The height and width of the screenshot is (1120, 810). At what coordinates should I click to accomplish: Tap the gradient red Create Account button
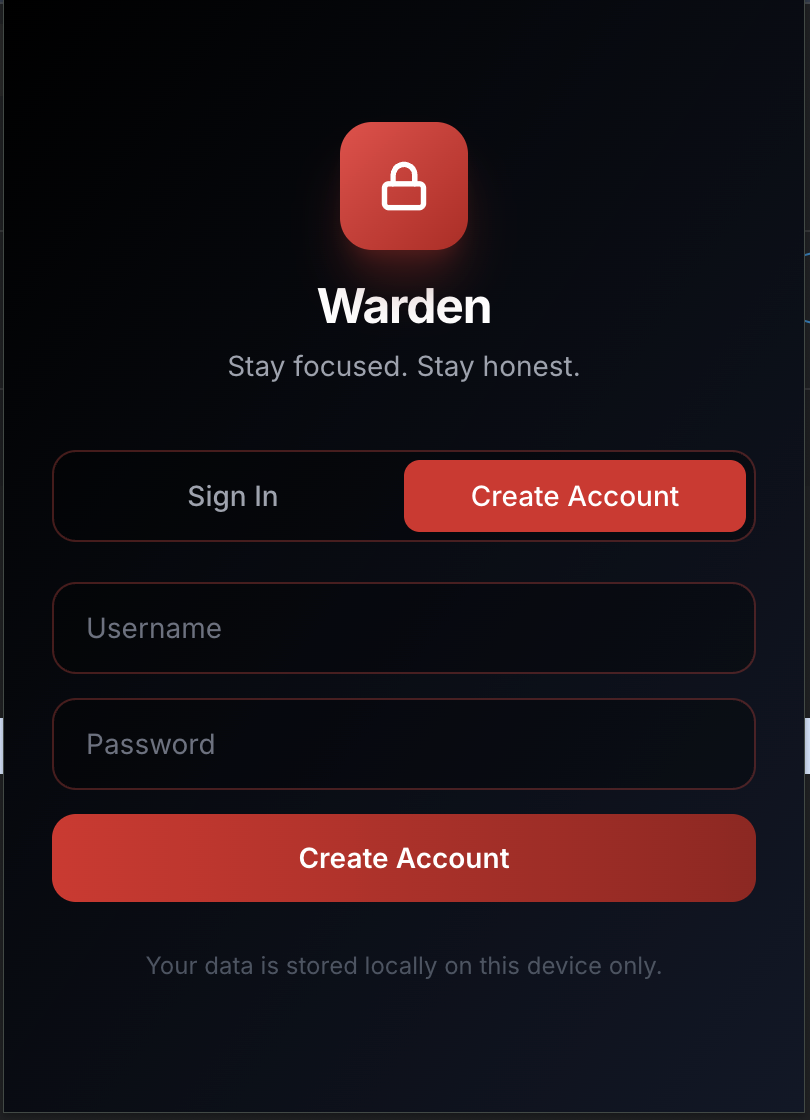click(404, 858)
